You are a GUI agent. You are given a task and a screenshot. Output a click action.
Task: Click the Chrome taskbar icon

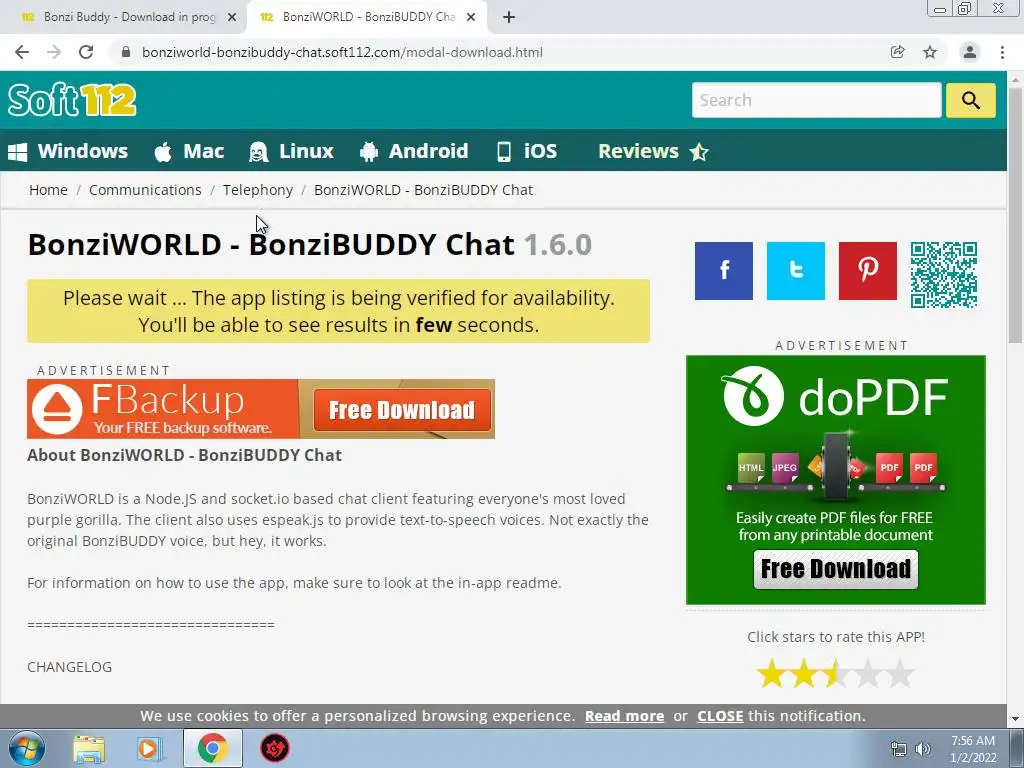212,748
